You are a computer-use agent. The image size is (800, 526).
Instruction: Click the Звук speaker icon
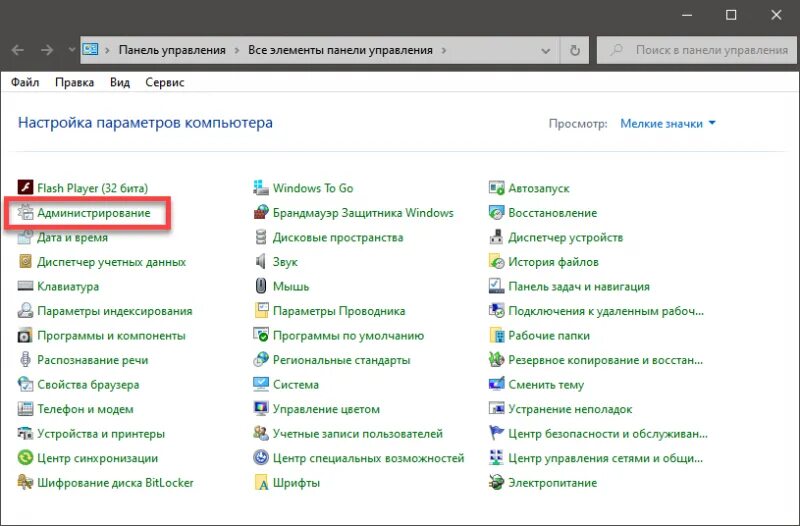261,261
